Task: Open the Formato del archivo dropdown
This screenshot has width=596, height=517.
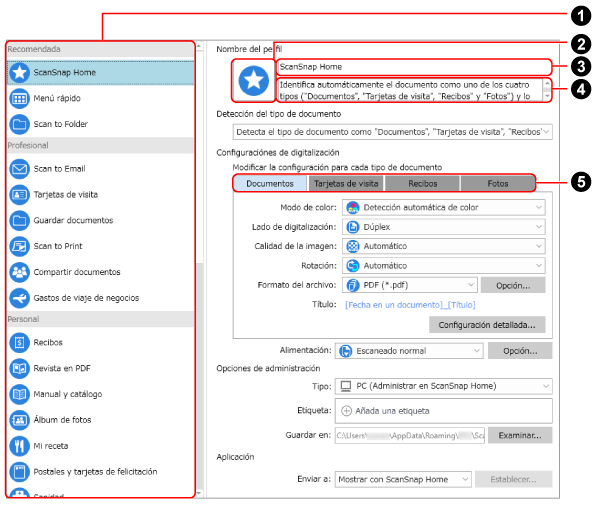Action: coord(410,285)
